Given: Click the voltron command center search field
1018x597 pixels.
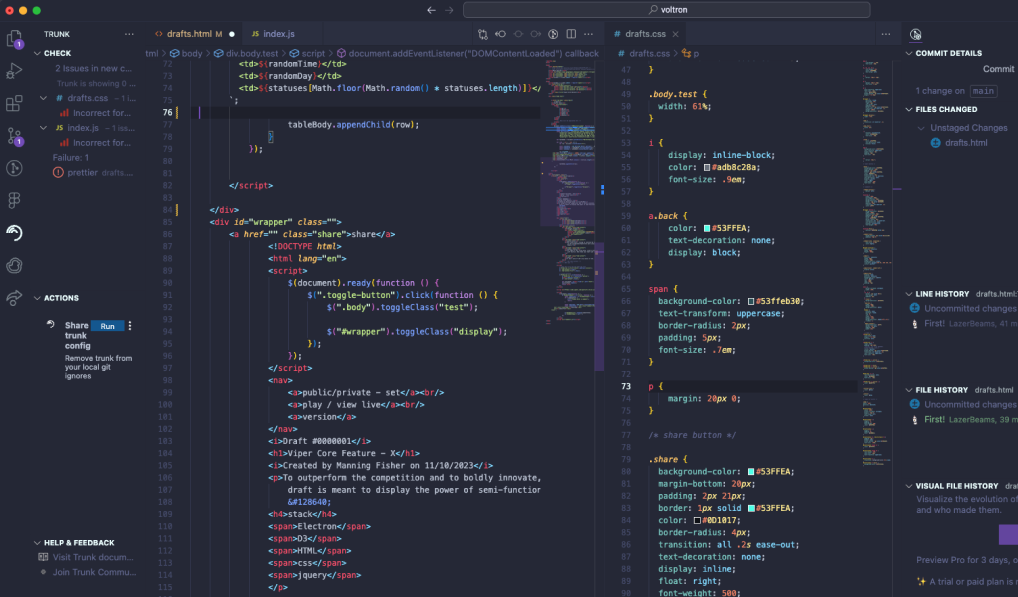Looking at the screenshot, I should coord(667,10).
